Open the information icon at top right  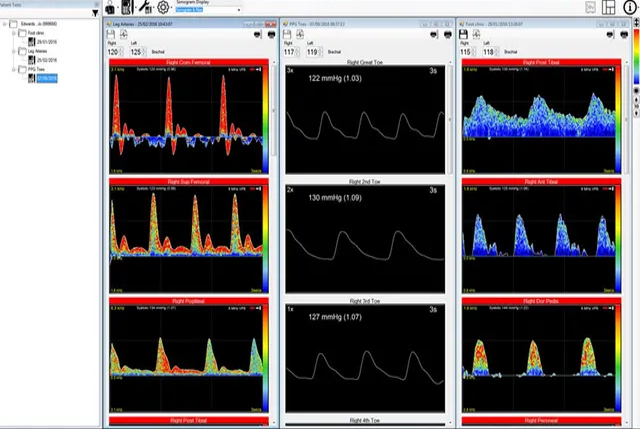click(x=631, y=8)
